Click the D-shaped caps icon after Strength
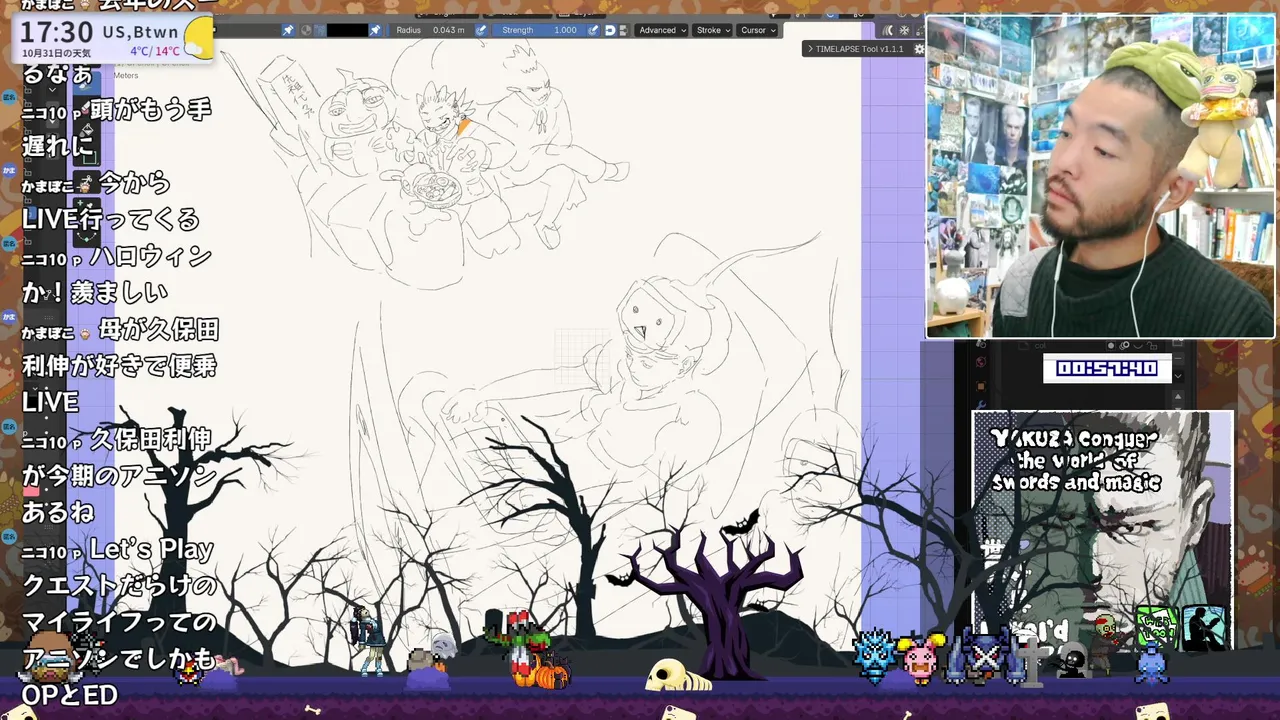 tap(610, 30)
